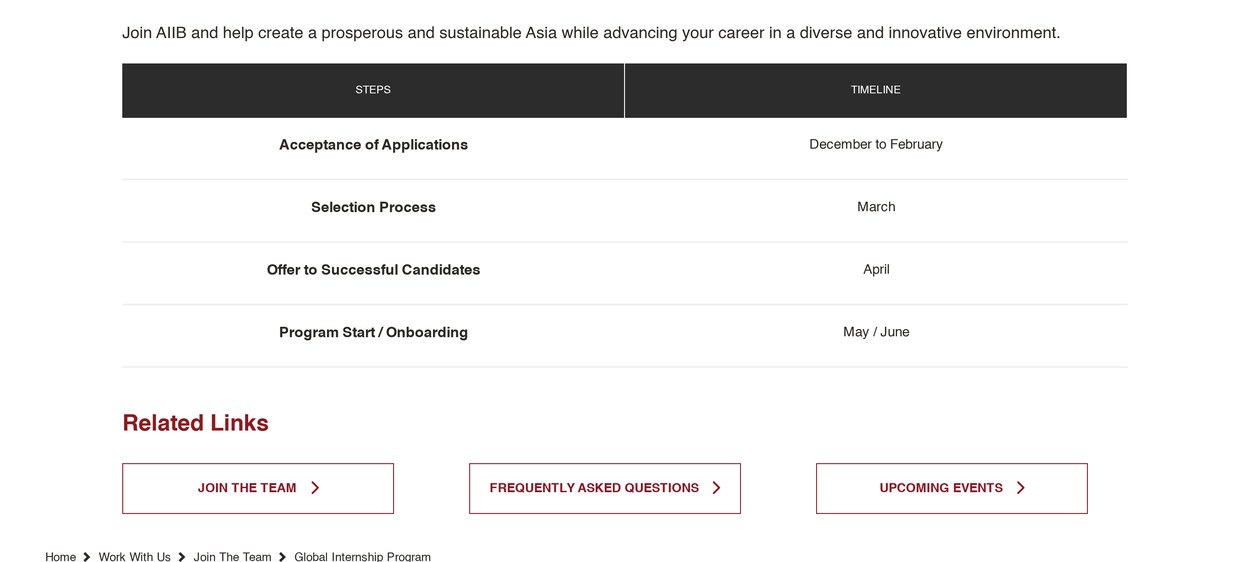Click the TIMELINE column header

pyautogui.click(x=876, y=90)
